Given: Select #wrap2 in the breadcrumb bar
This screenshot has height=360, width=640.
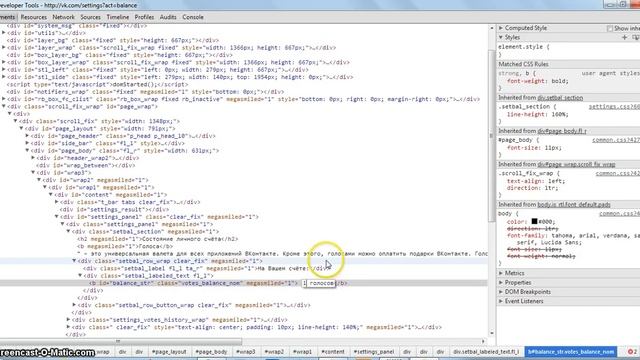Looking at the screenshot, I should click(274, 351).
